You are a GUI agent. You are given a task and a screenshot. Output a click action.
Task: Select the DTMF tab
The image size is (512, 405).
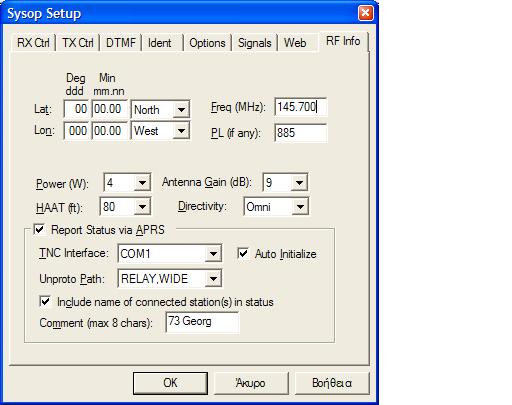[x=121, y=43]
